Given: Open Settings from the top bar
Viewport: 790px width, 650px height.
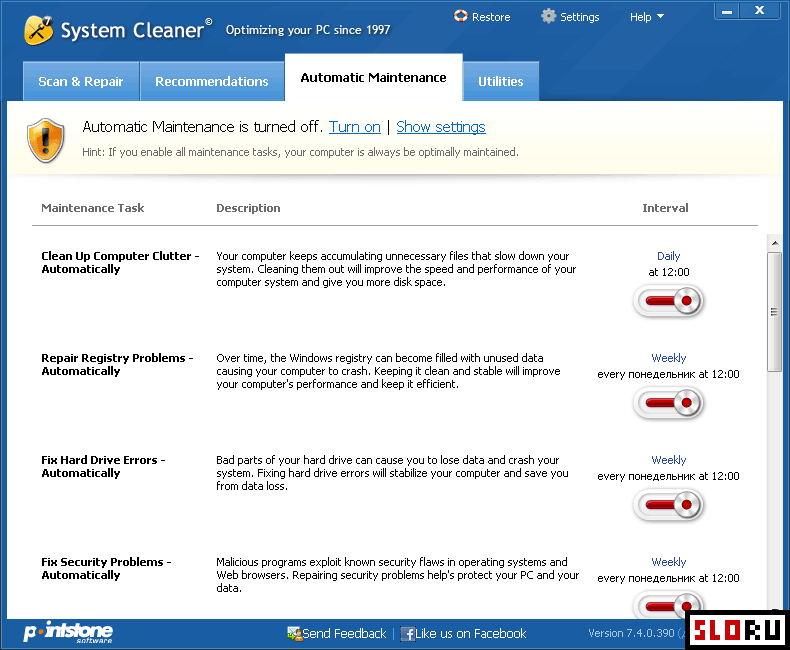Looking at the screenshot, I should pos(579,17).
